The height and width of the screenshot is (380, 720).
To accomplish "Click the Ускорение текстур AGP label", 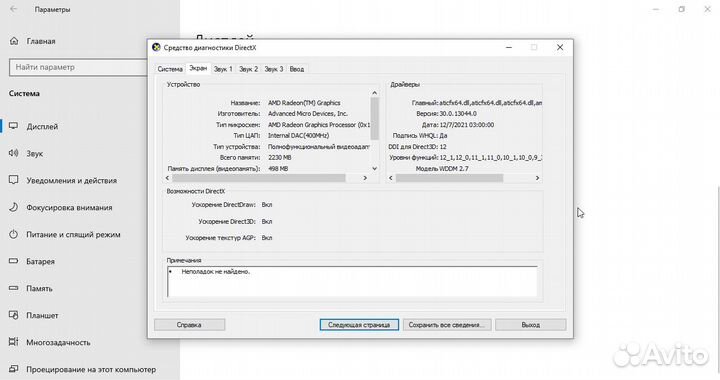I will pos(220,238).
